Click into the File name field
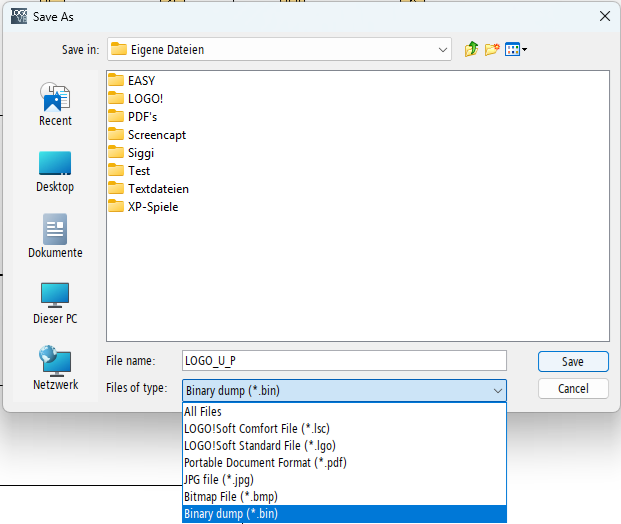621x524 pixels. (x=344, y=361)
